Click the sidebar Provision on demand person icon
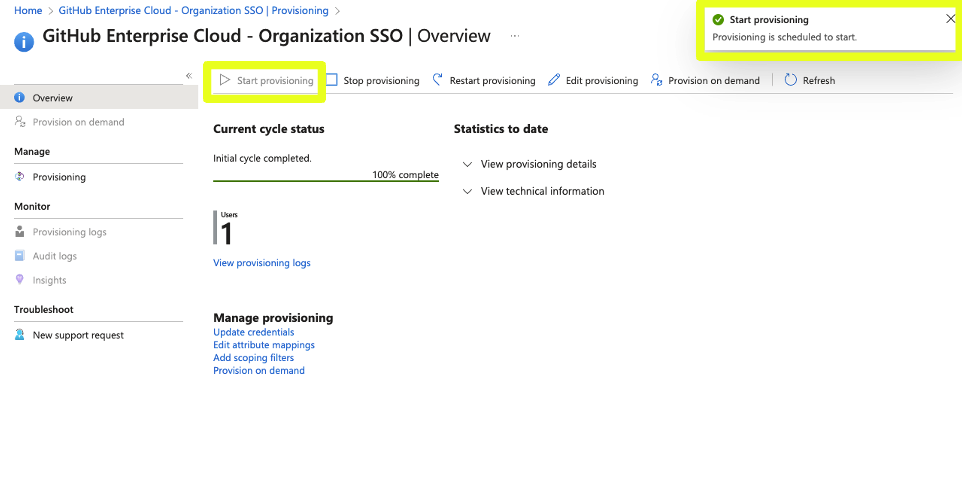Image resolution: width=962 pixels, height=485 pixels. pyautogui.click(x=20, y=121)
